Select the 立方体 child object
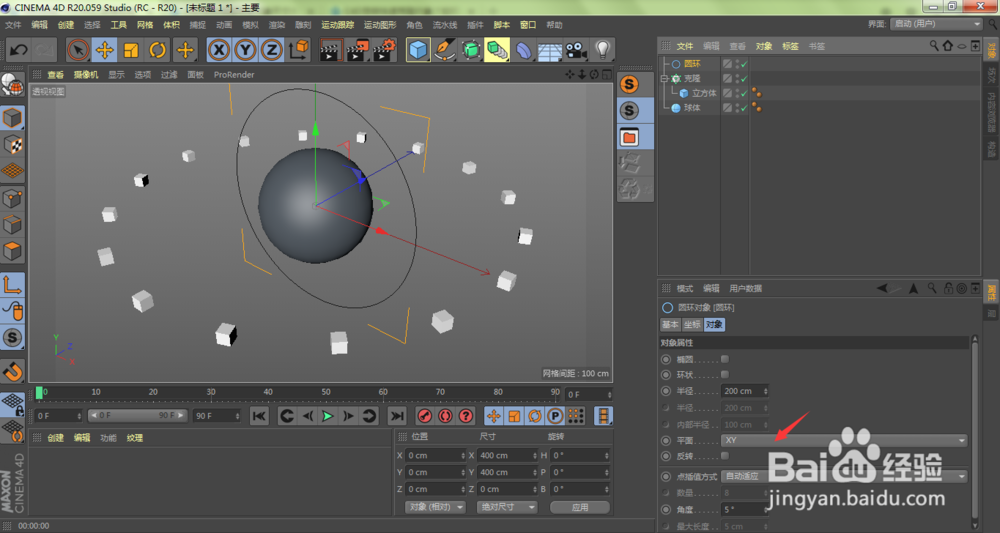 [x=704, y=93]
